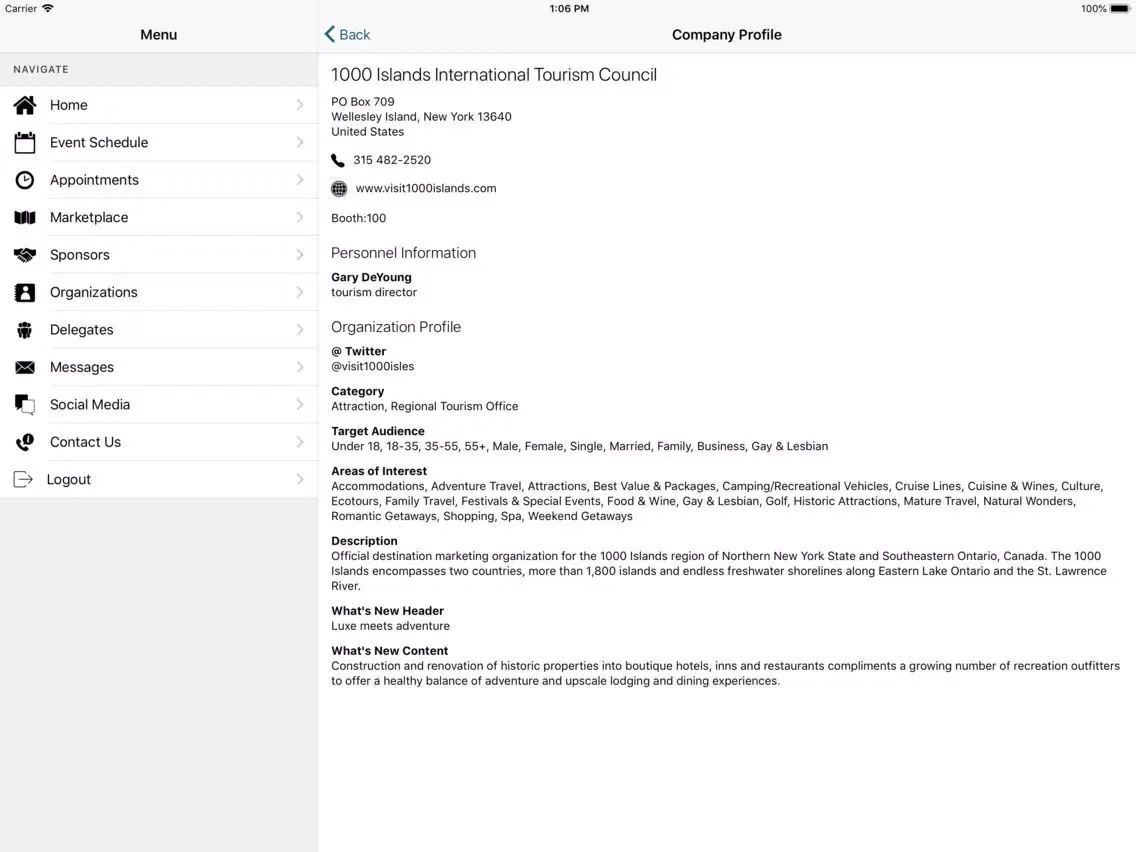Open the Sponsors menu item

(159, 255)
